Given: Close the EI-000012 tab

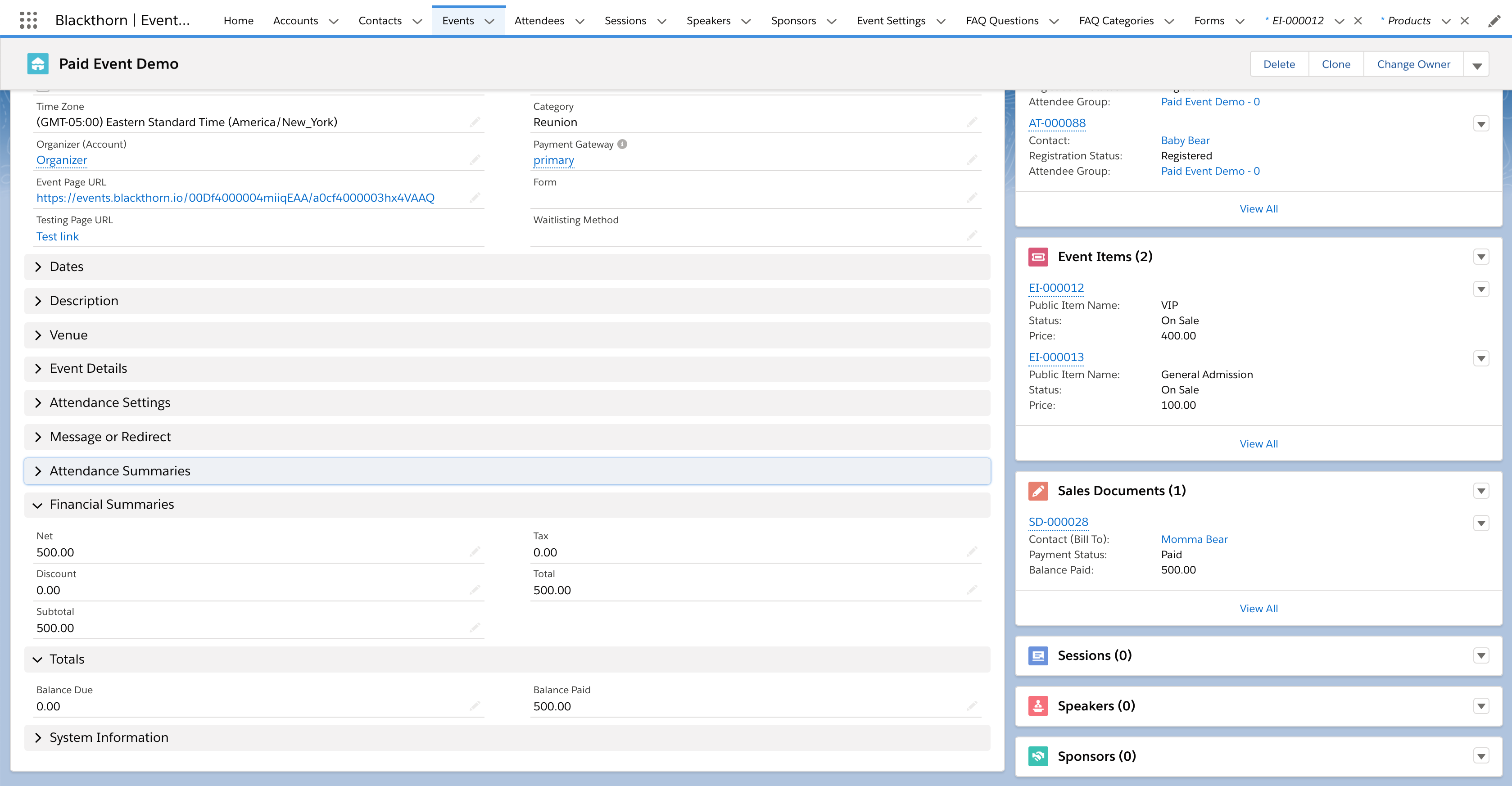Looking at the screenshot, I should tap(1358, 21).
